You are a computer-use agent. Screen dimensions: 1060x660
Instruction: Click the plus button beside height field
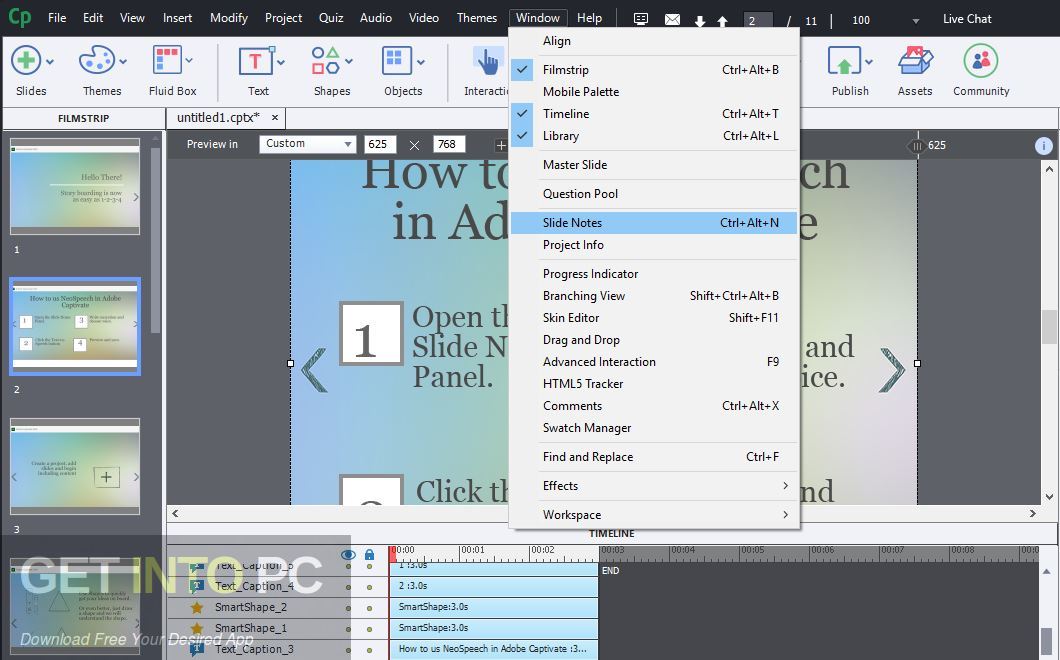pos(500,145)
